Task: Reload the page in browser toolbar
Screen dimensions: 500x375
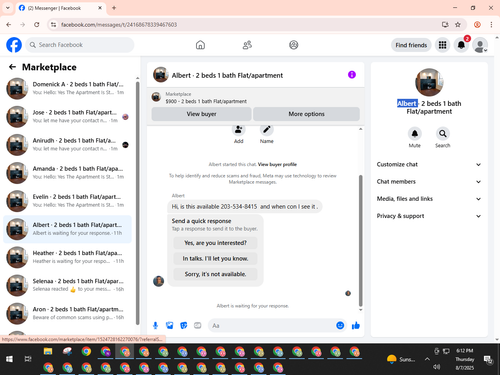Action: (x=37, y=24)
